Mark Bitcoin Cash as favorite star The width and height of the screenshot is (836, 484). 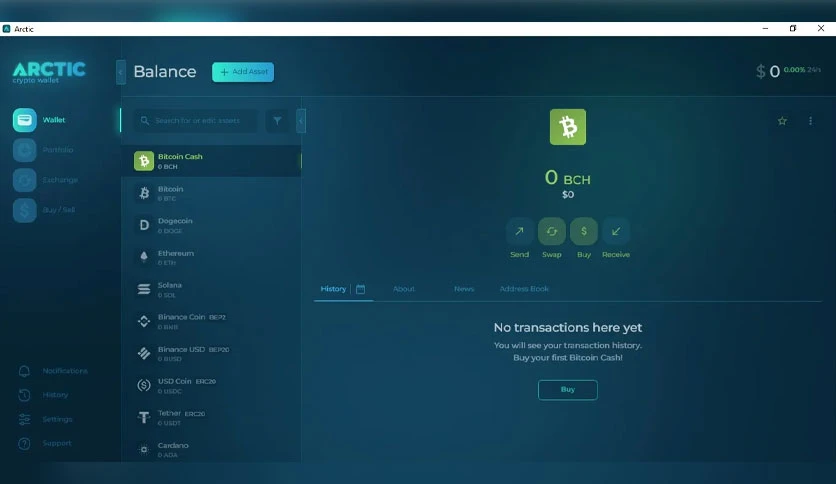point(782,121)
